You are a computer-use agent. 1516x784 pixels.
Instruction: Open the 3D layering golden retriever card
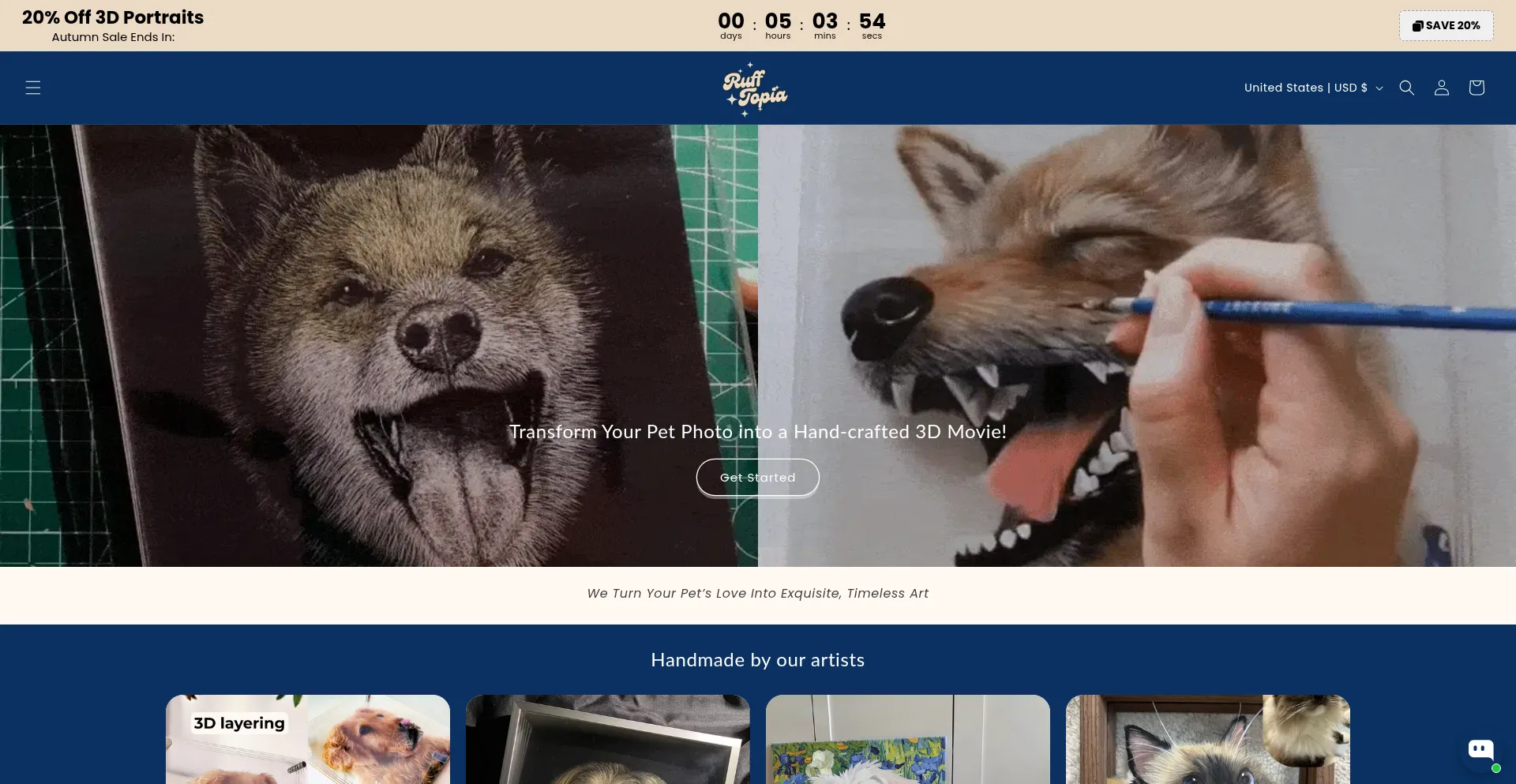(308, 739)
